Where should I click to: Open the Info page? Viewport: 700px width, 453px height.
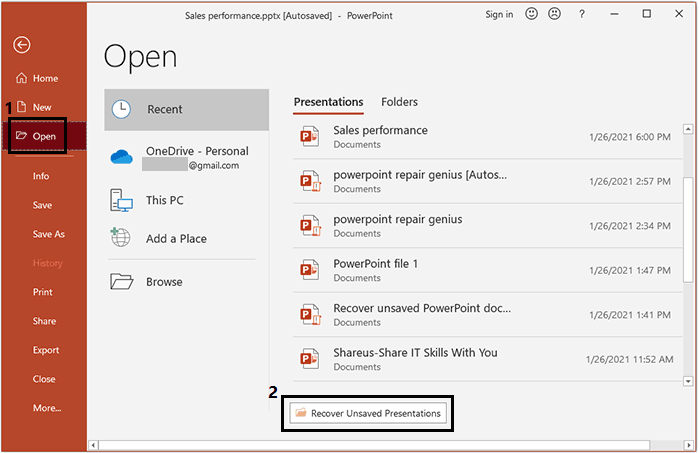(x=41, y=176)
